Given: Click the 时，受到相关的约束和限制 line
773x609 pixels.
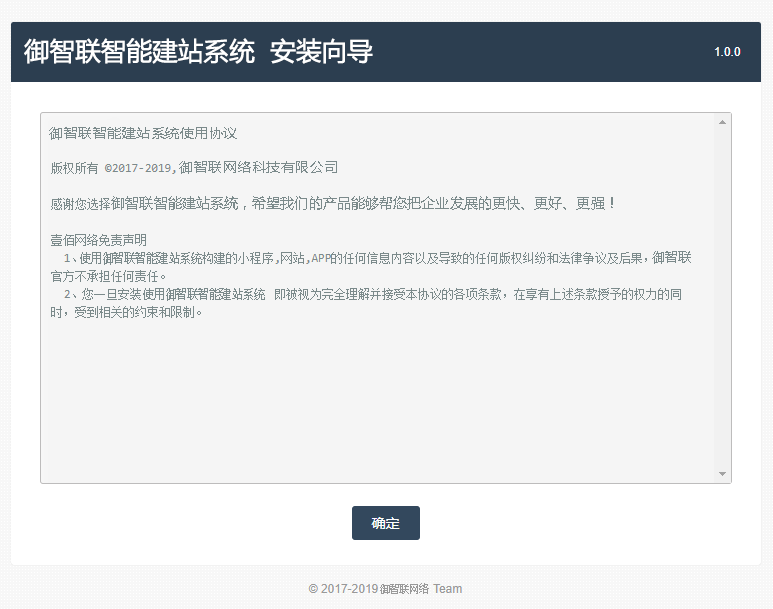Looking at the screenshot, I should (x=126, y=312).
